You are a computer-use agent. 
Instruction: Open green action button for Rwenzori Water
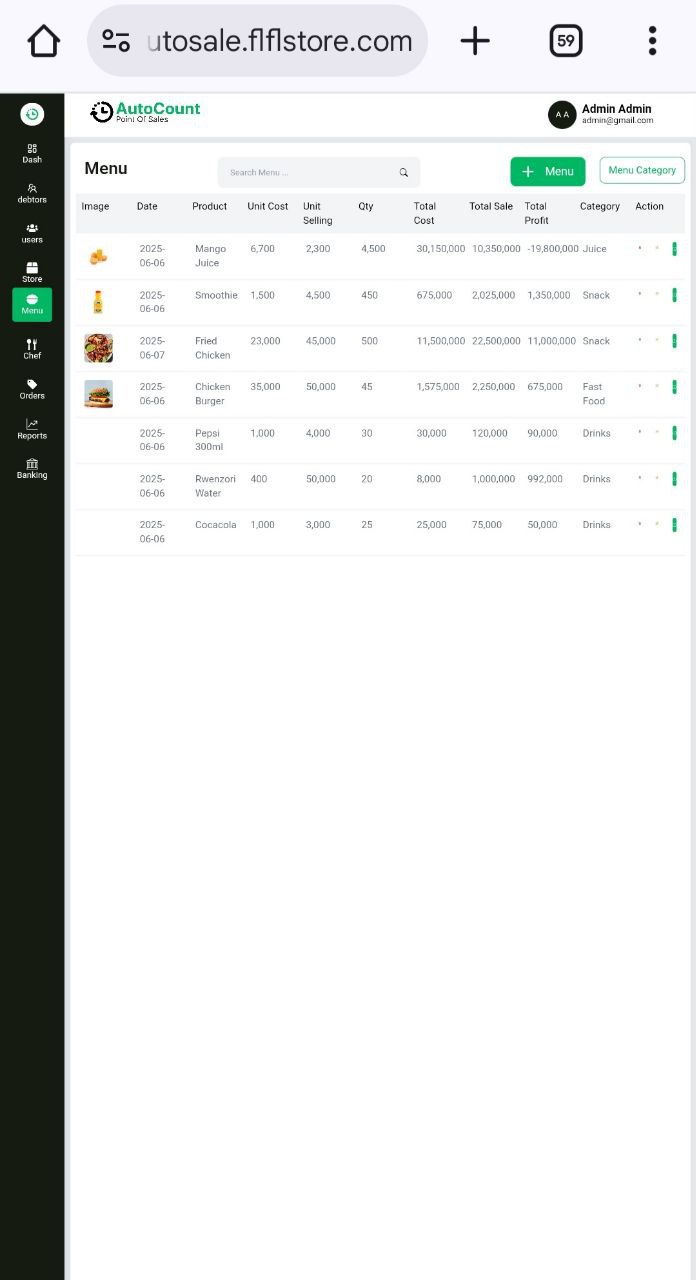pos(674,479)
